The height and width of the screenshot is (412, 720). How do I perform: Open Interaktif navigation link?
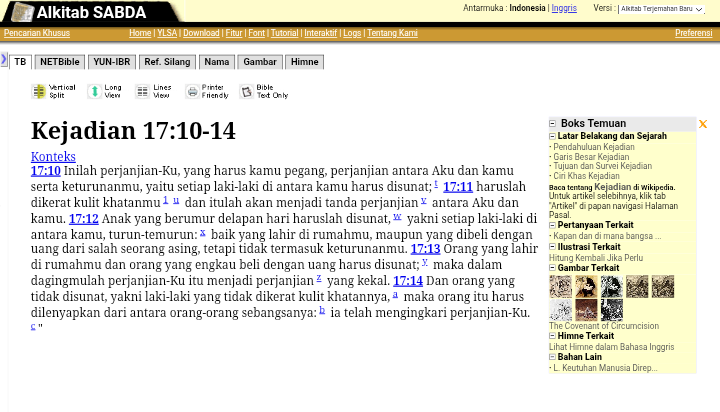(321, 33)
